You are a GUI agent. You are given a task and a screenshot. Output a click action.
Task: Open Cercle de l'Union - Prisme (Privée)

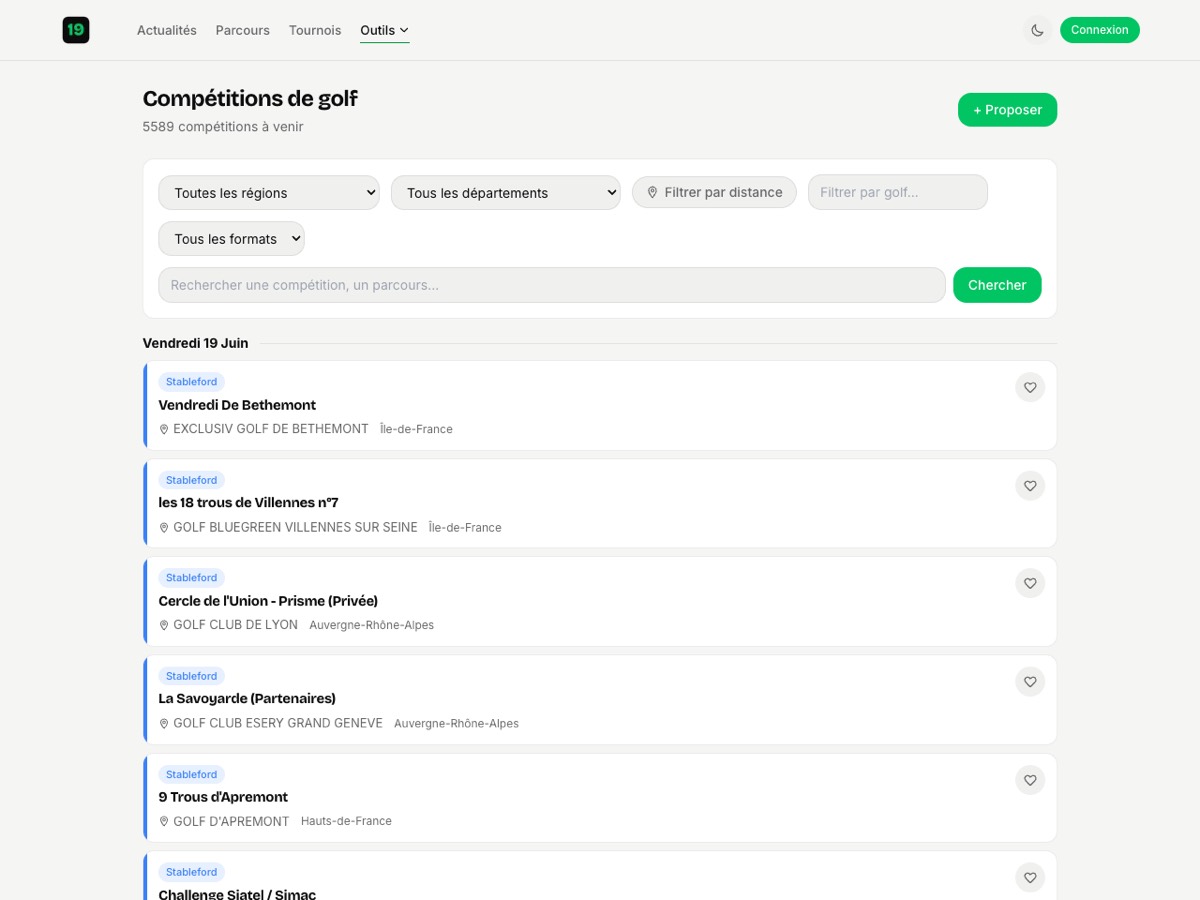click(268, 601)
